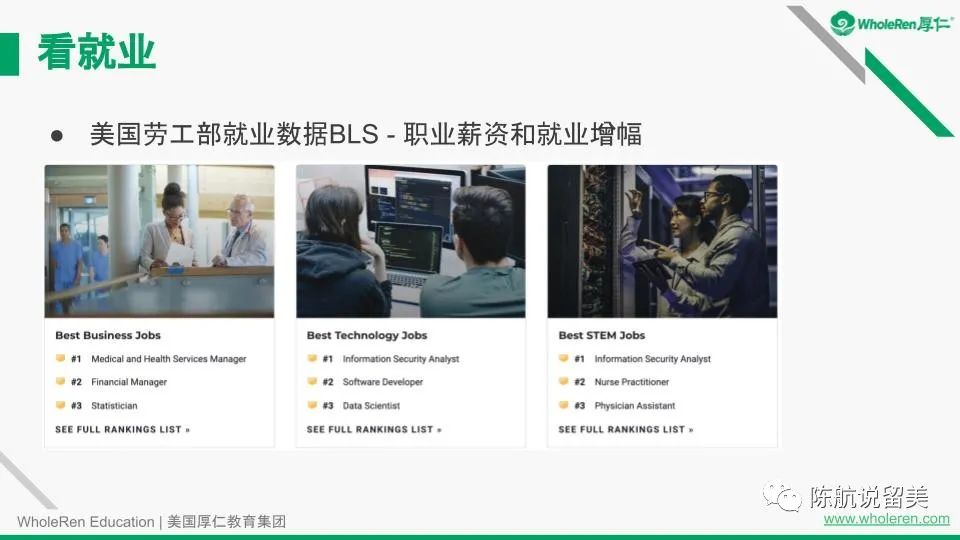960x540 pixels.
Task: Click the #1 medal icon under Best Business Jobs
Action: point(60,359)
